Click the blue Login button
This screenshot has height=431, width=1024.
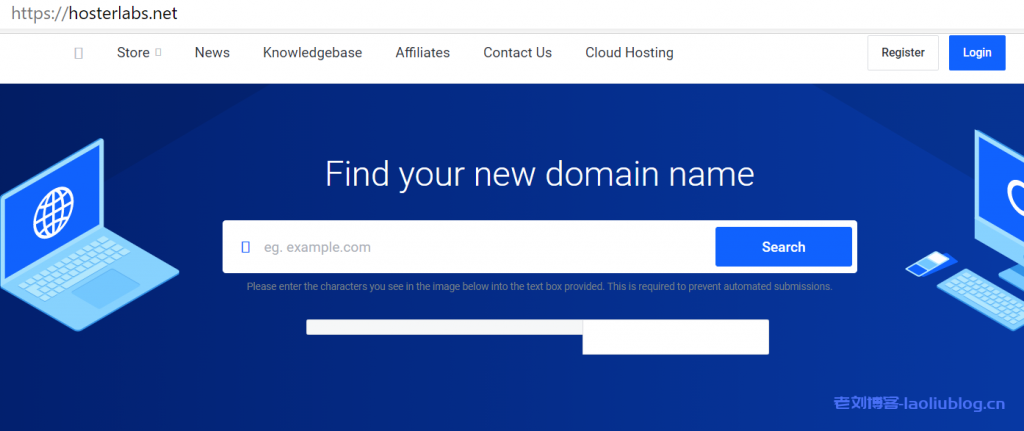(977, 53)
